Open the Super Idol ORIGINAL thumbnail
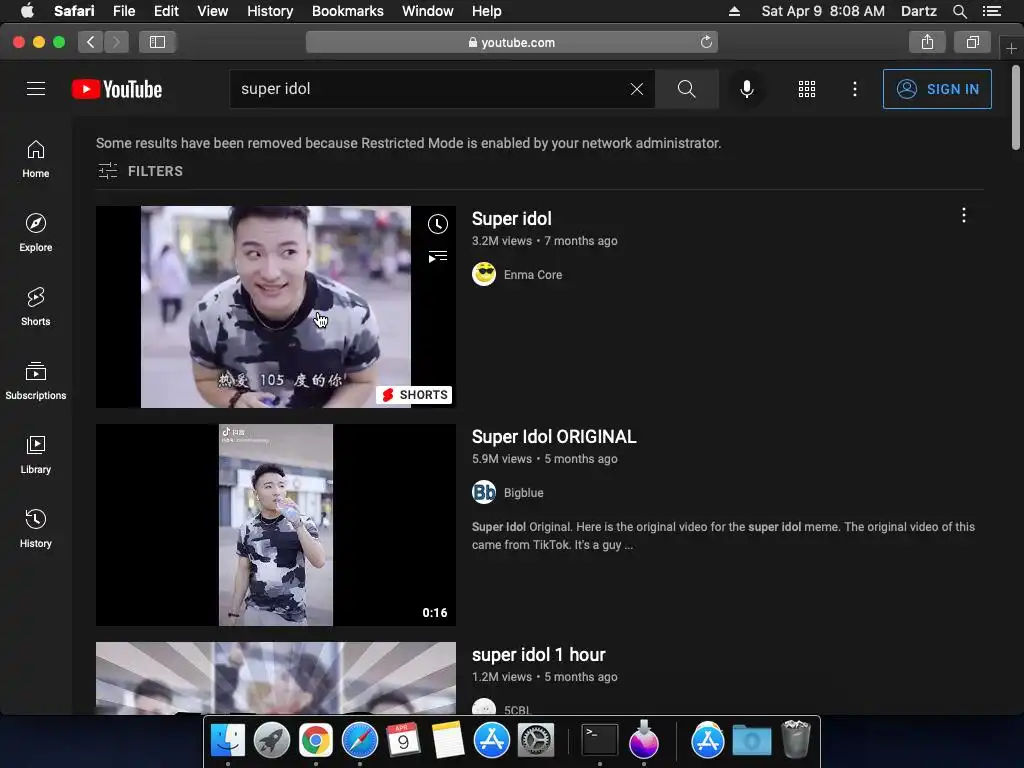 click(276, 525)
